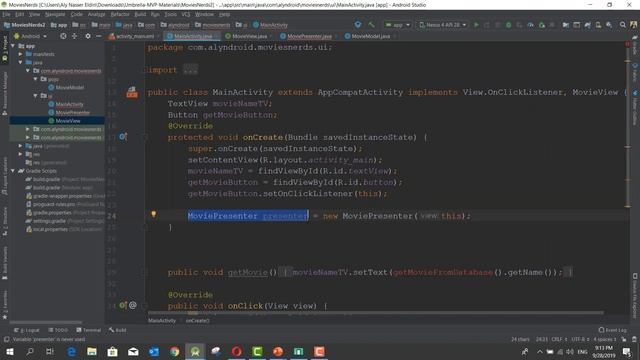Image resolution: width=640 pixels, height=360 pixels.
Task: Open Windows Start menu
Action: [x=9, y=351]
